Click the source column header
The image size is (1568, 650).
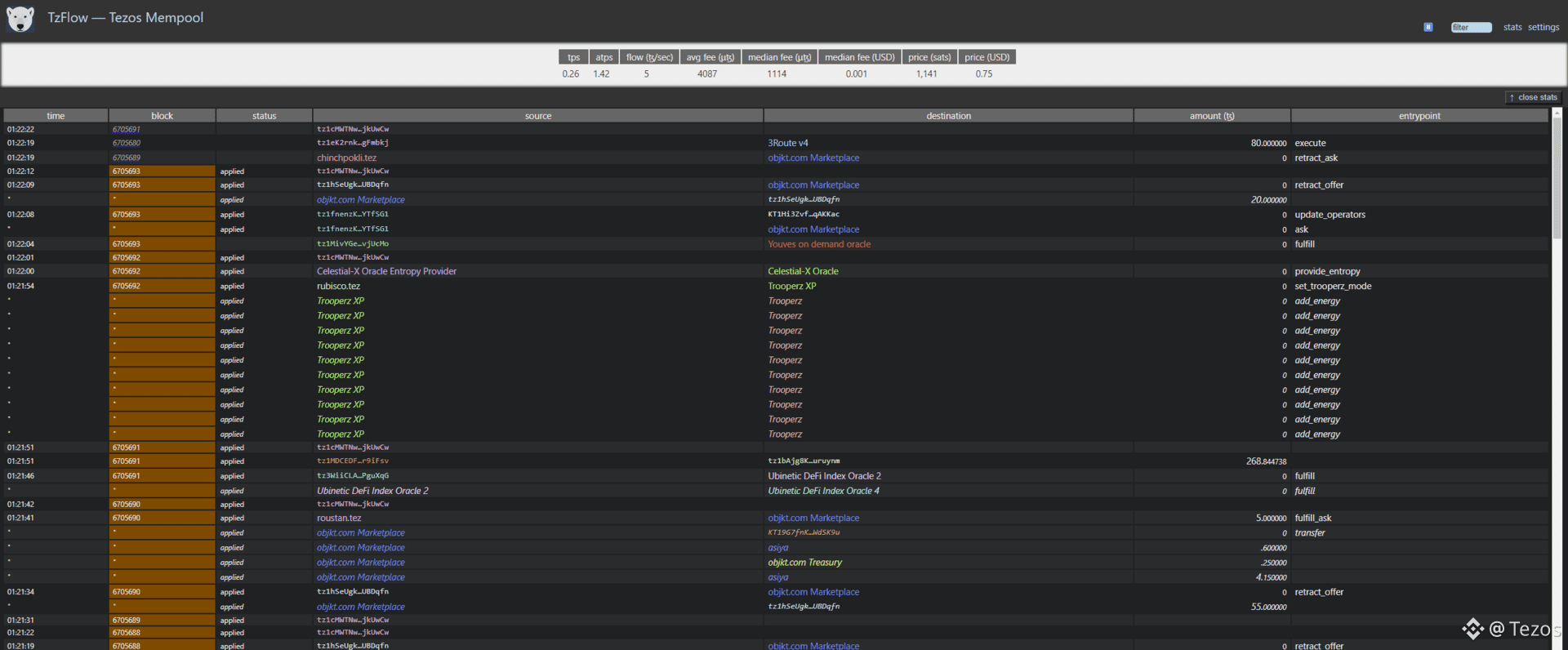537,116
